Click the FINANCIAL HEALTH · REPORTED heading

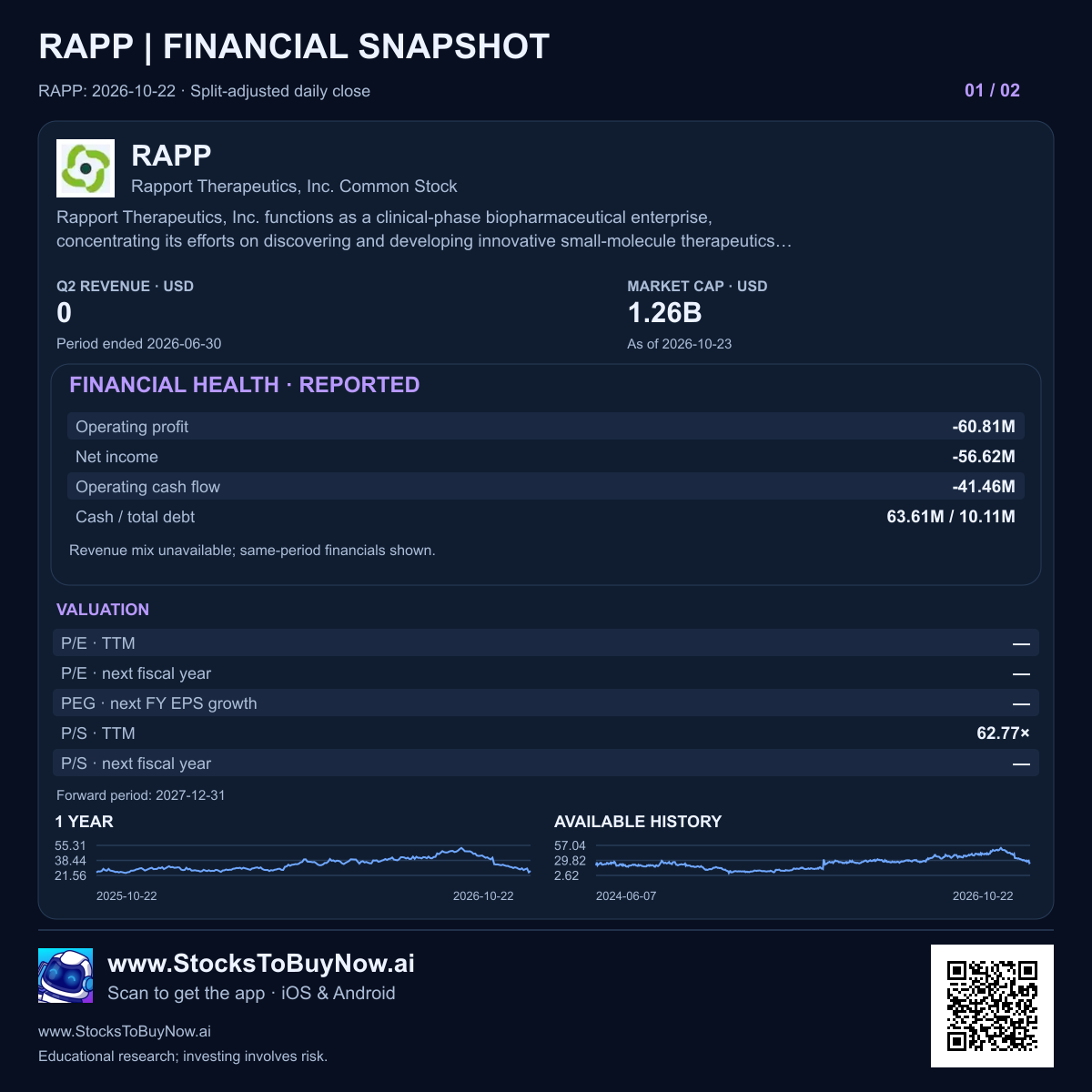(244, 385)
